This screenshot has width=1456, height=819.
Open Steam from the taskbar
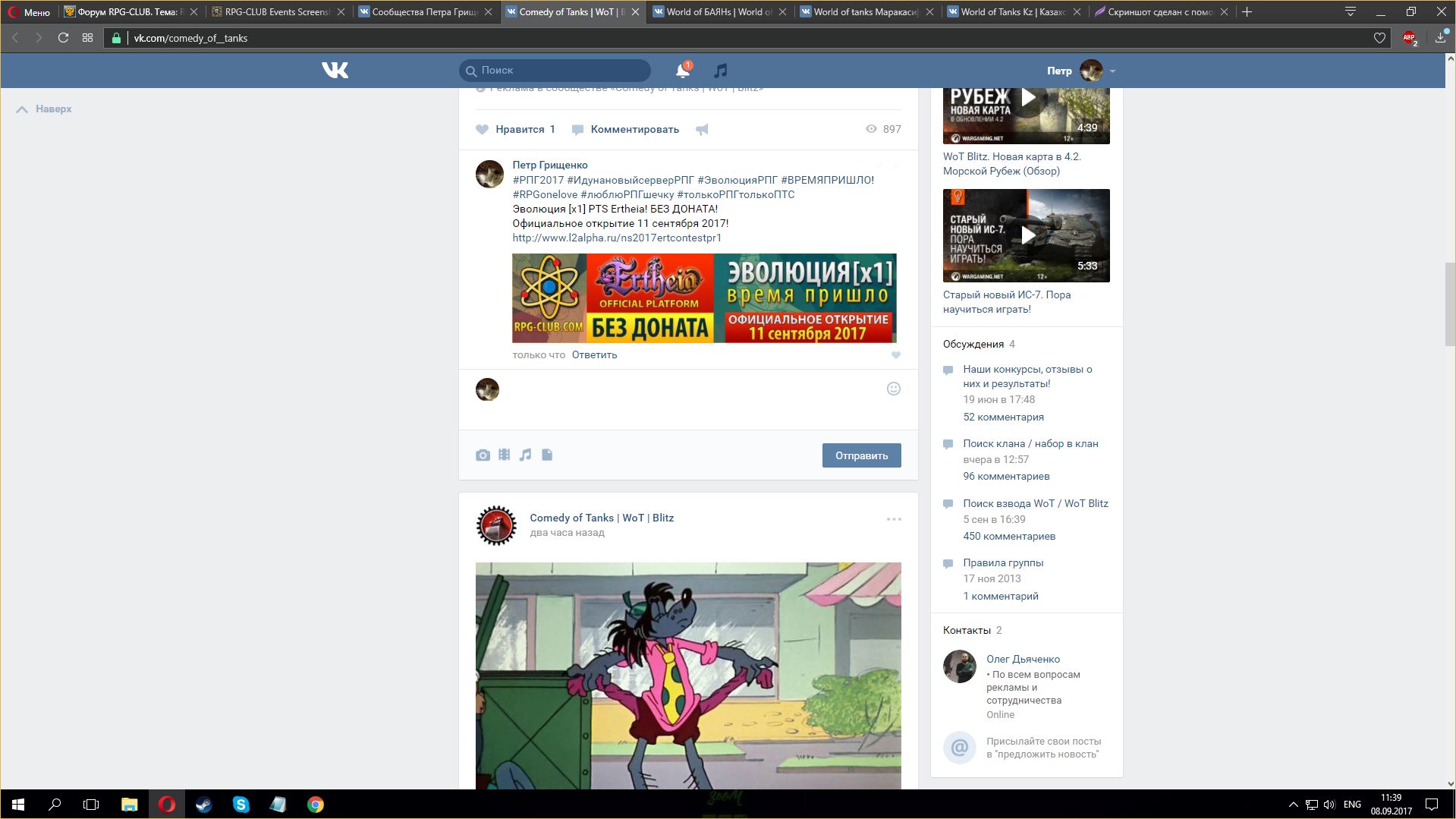(203, 805)
